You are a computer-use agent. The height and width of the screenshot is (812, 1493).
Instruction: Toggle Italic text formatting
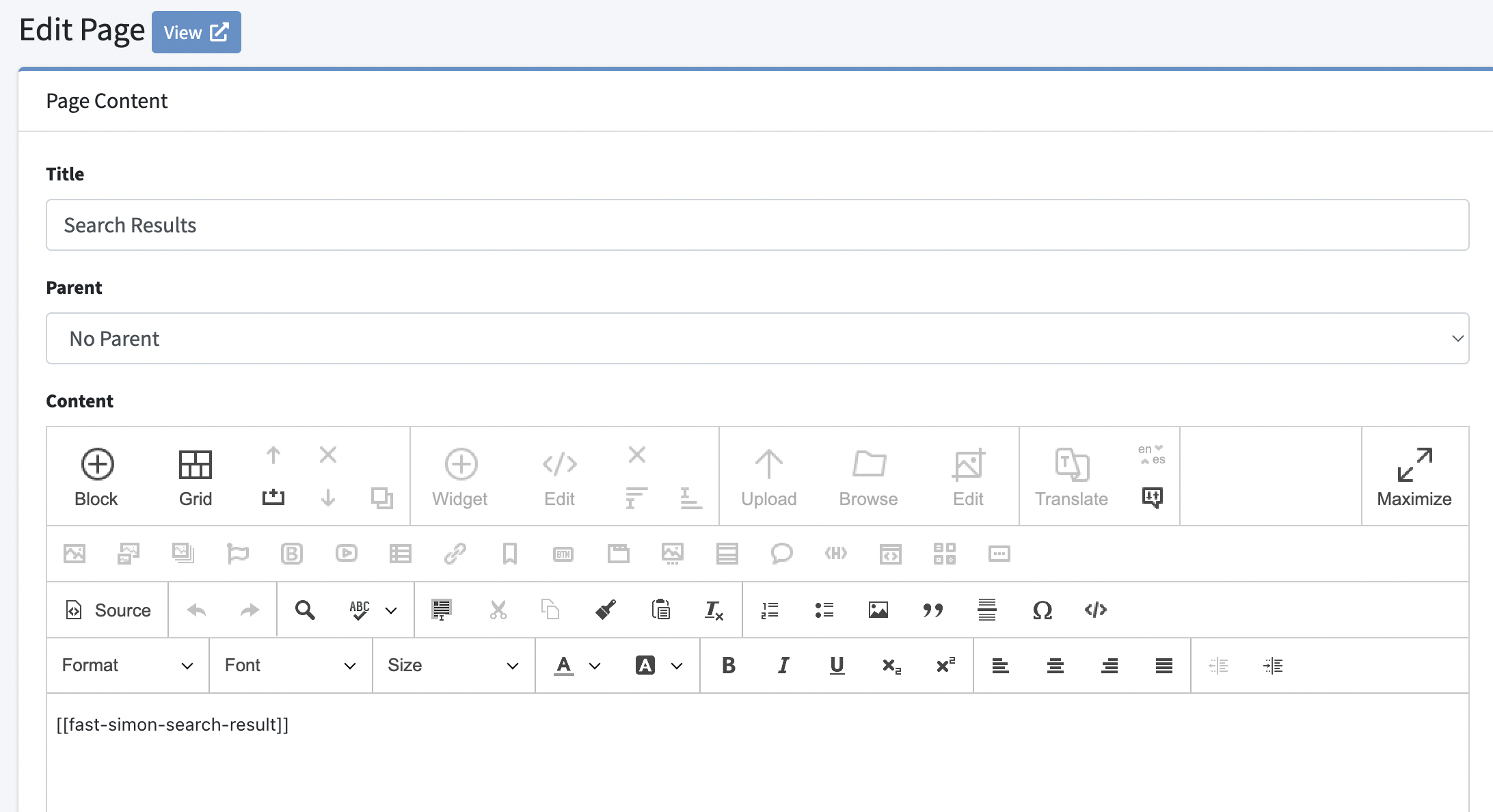[x=783, y=665]
